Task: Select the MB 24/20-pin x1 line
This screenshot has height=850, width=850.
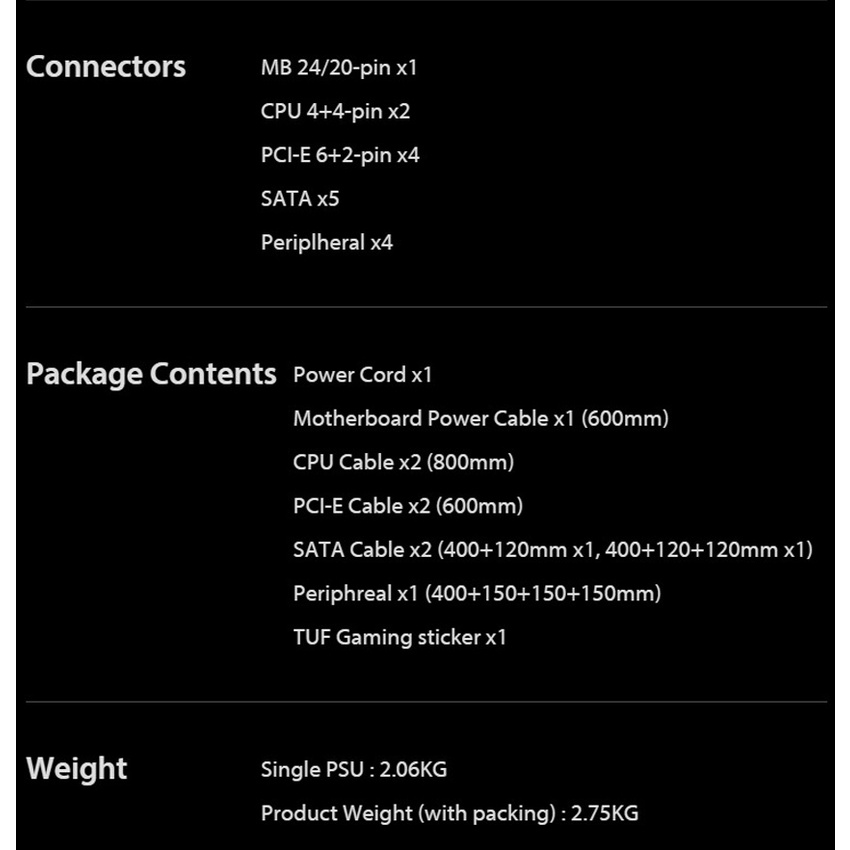Action: point(338,68)
